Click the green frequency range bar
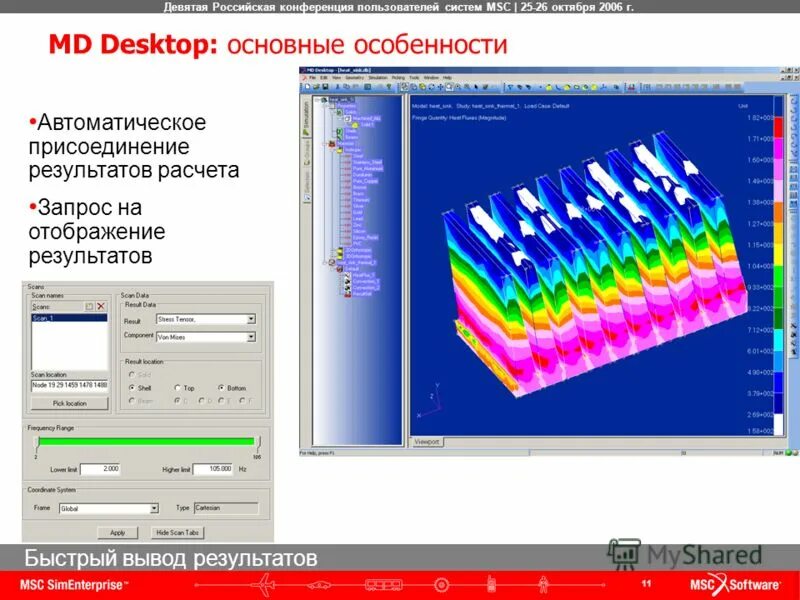This screenshot has height=600, width=800. click(146, 441)
